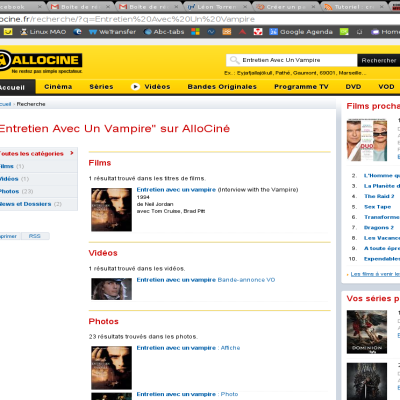Switch to the first Boîte de réception tab
Image resolution: width=400 pixels, height=400 pixels.
coord(80,7)
